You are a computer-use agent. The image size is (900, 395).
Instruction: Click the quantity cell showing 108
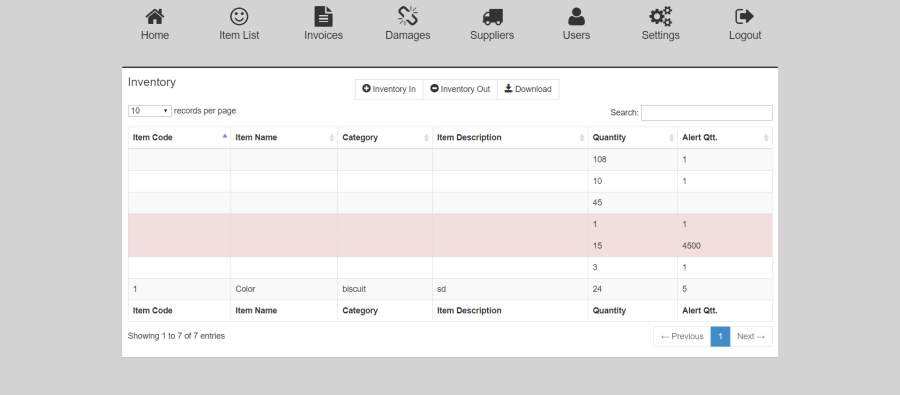pyautogui.click(x=633, y=160)
